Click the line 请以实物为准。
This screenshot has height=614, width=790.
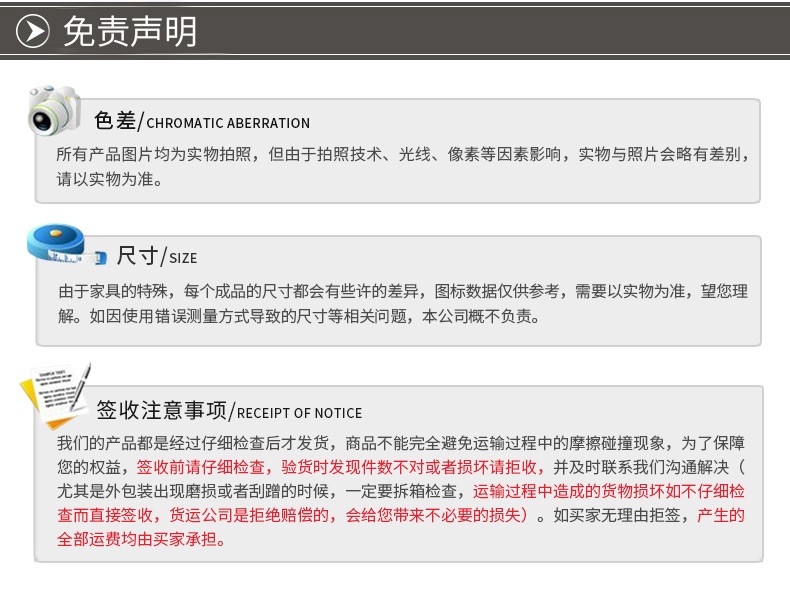[x=109, y=179]
